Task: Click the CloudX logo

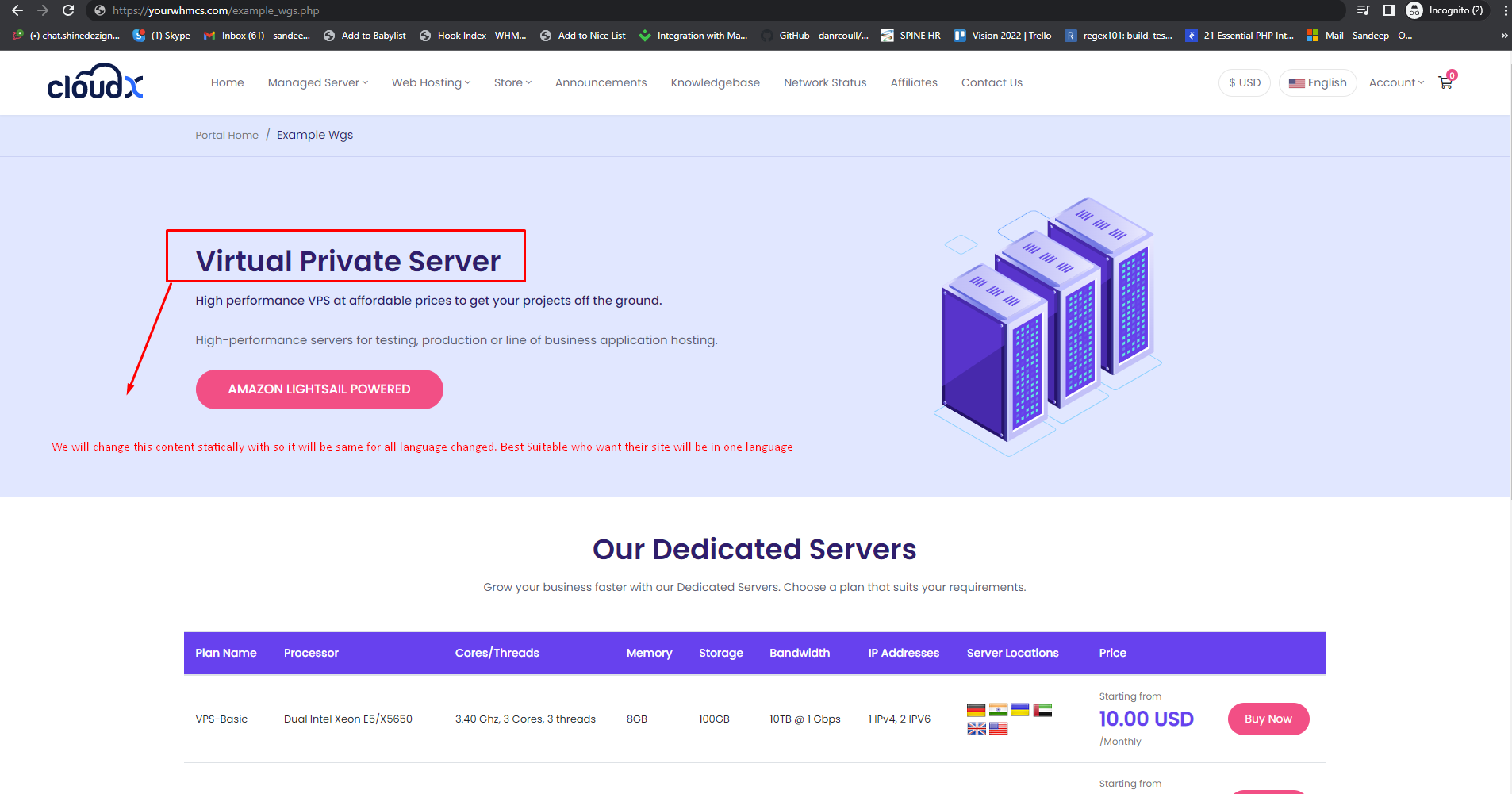Action: tap(95, 82)
